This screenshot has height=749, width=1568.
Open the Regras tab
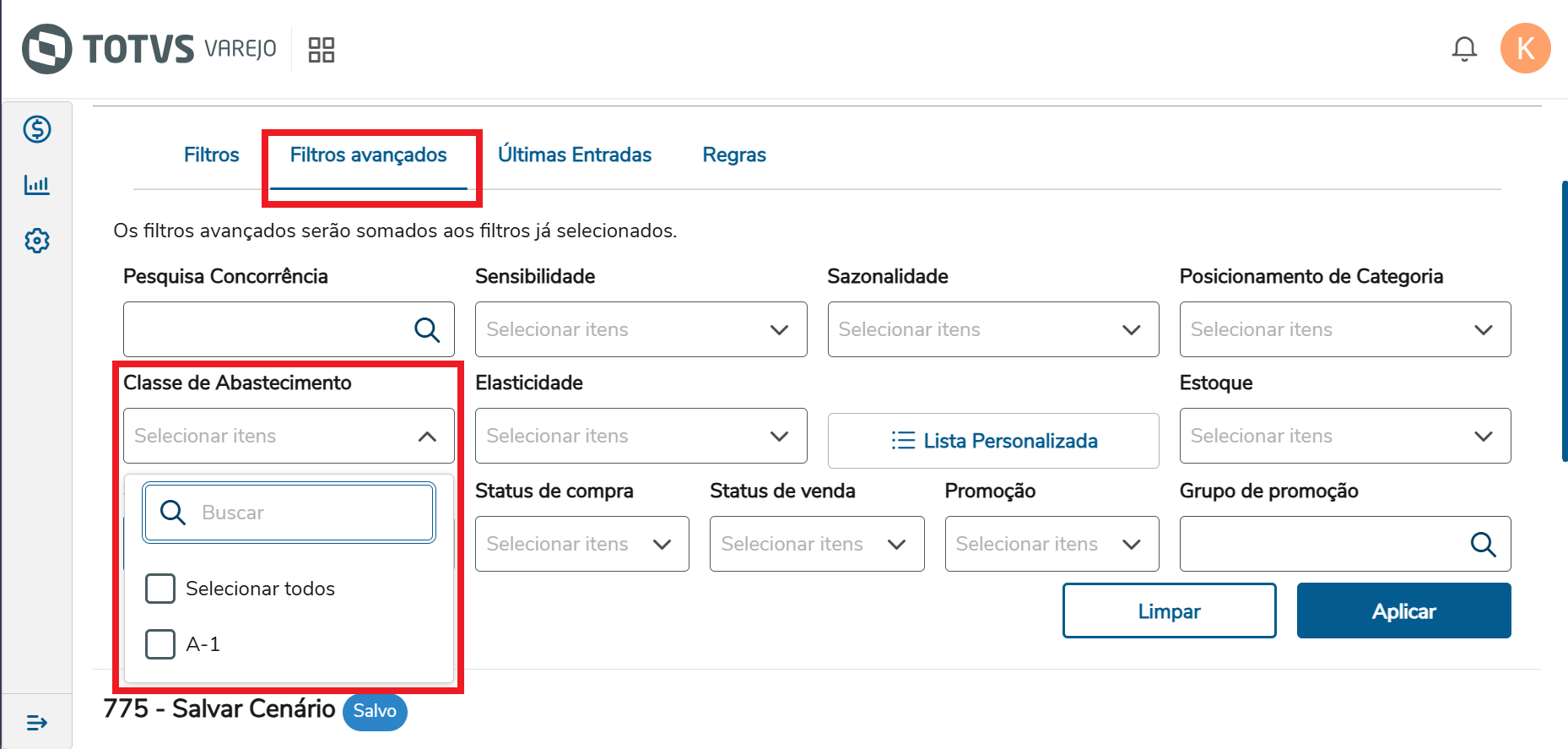click(x=734, y=155)
